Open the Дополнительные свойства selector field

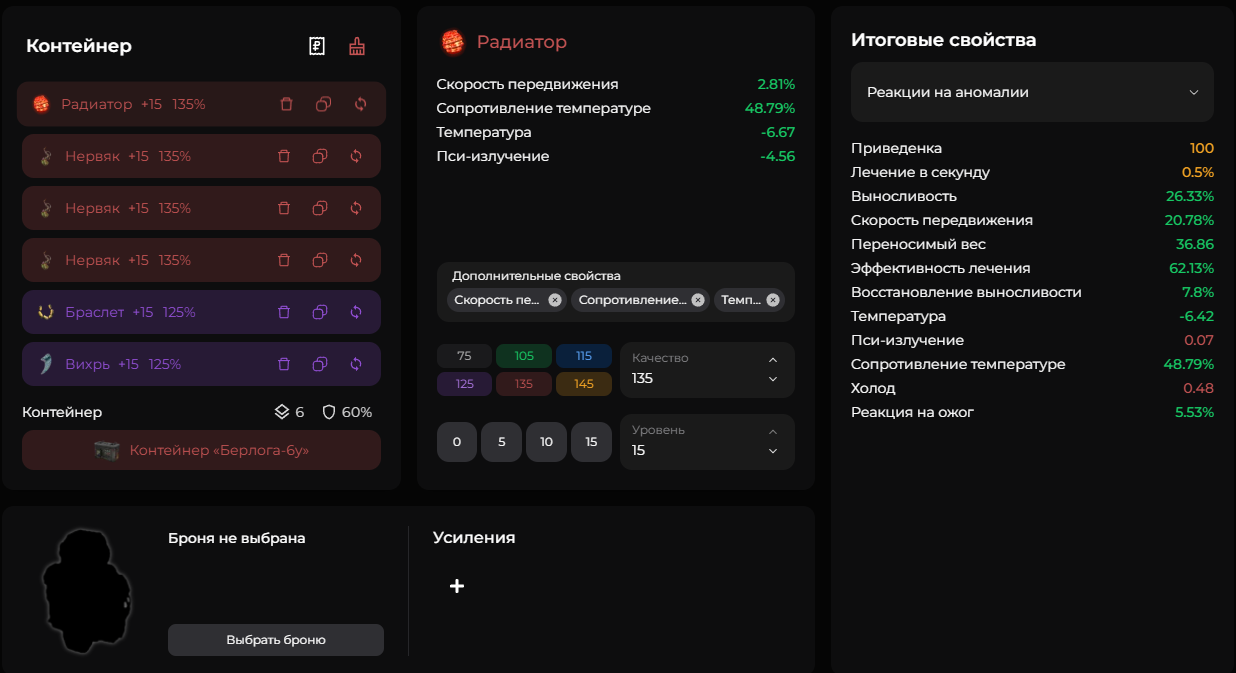click(616, 292)
